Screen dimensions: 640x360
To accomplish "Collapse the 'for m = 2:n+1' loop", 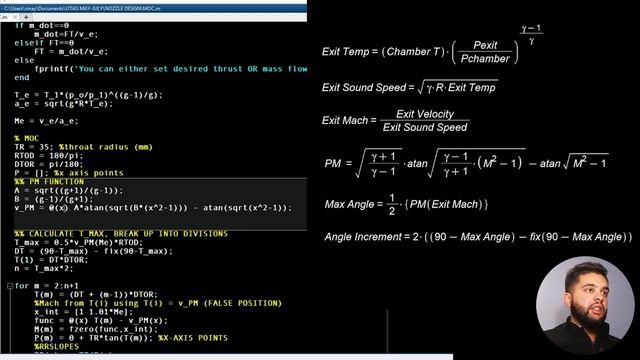I will pos(10,286).
